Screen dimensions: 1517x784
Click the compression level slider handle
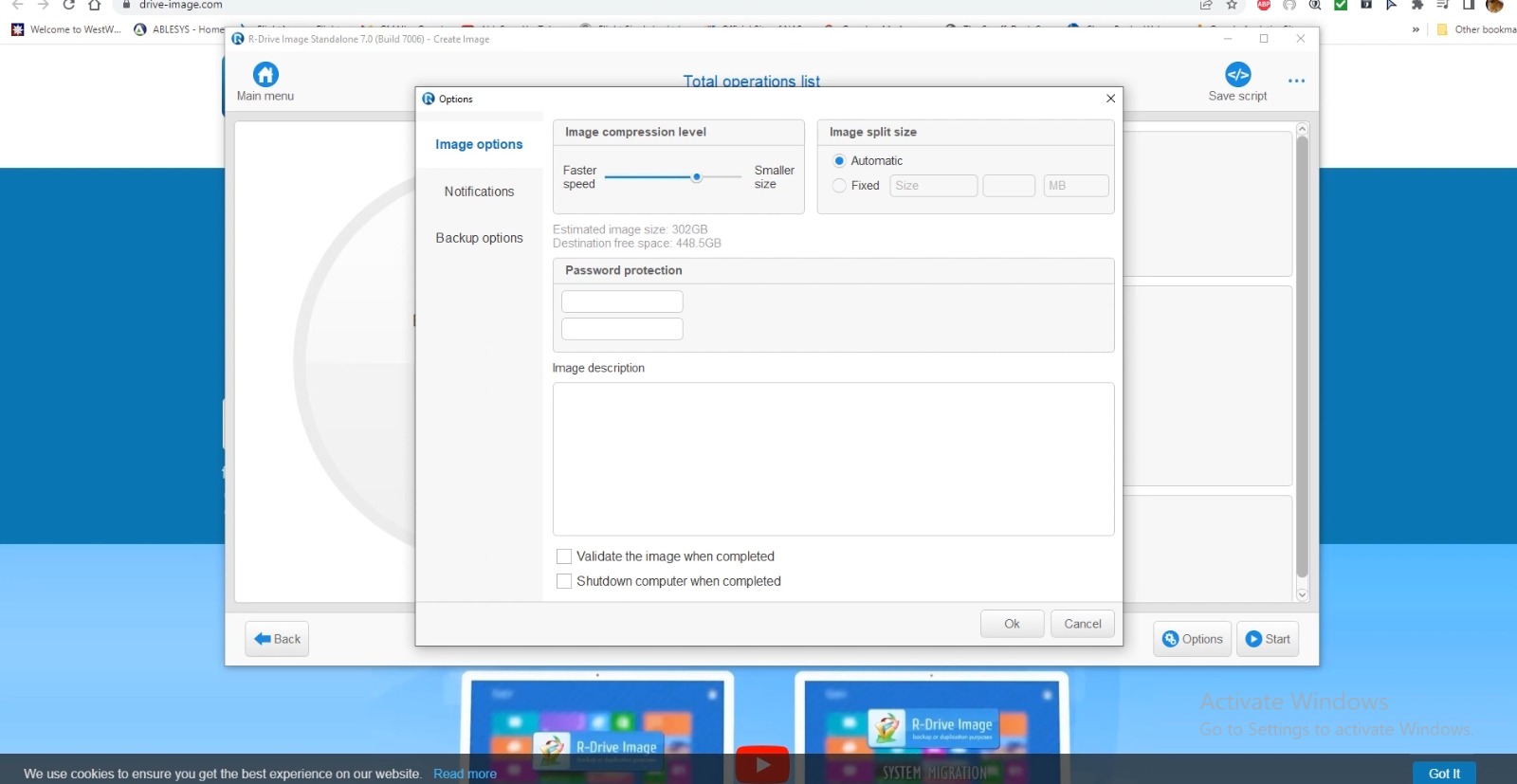click(x=697, y=177)
